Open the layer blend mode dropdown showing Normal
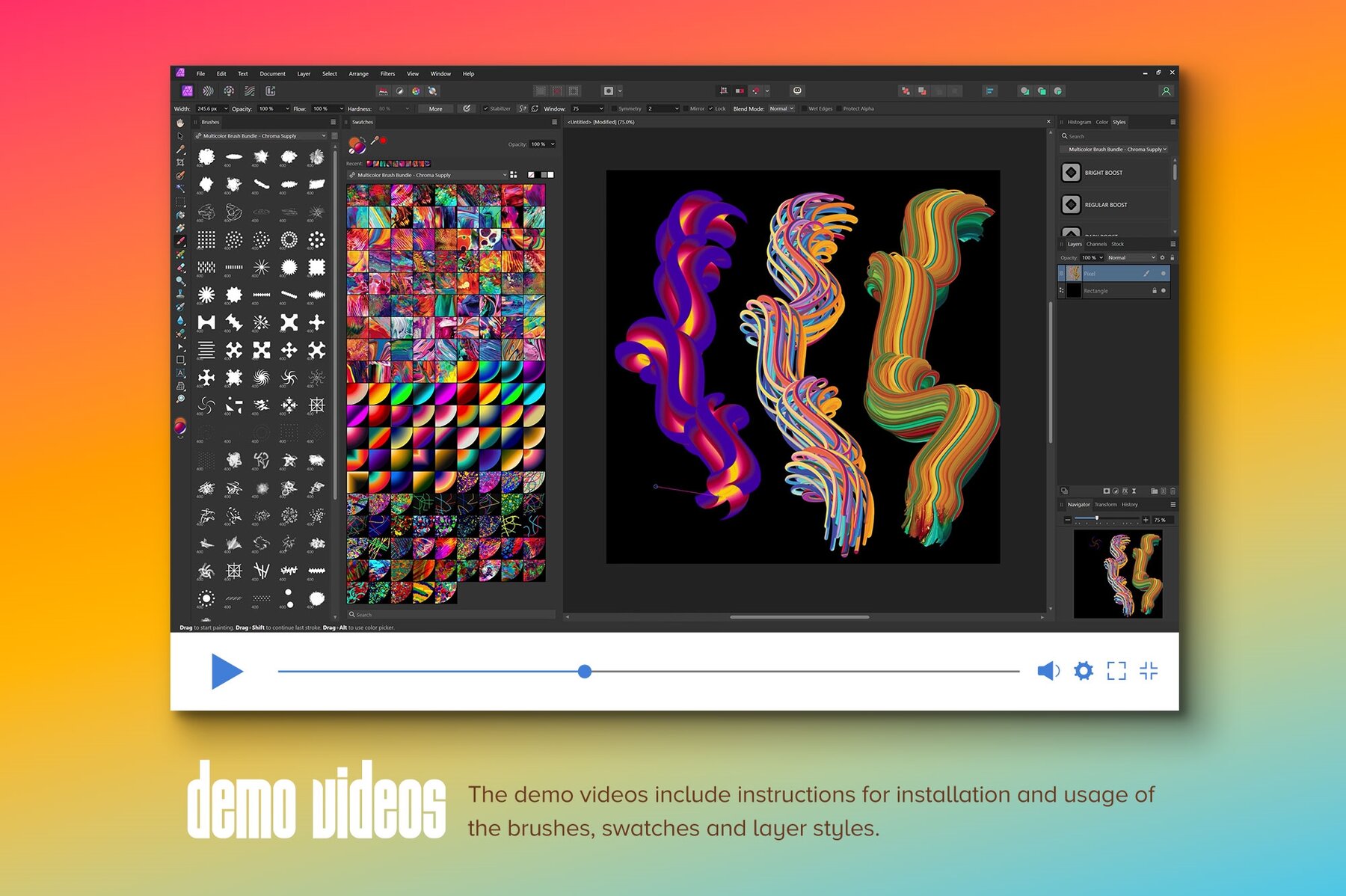The width and height of the screenshot is (1346, 896). (x=1131, y=257)
